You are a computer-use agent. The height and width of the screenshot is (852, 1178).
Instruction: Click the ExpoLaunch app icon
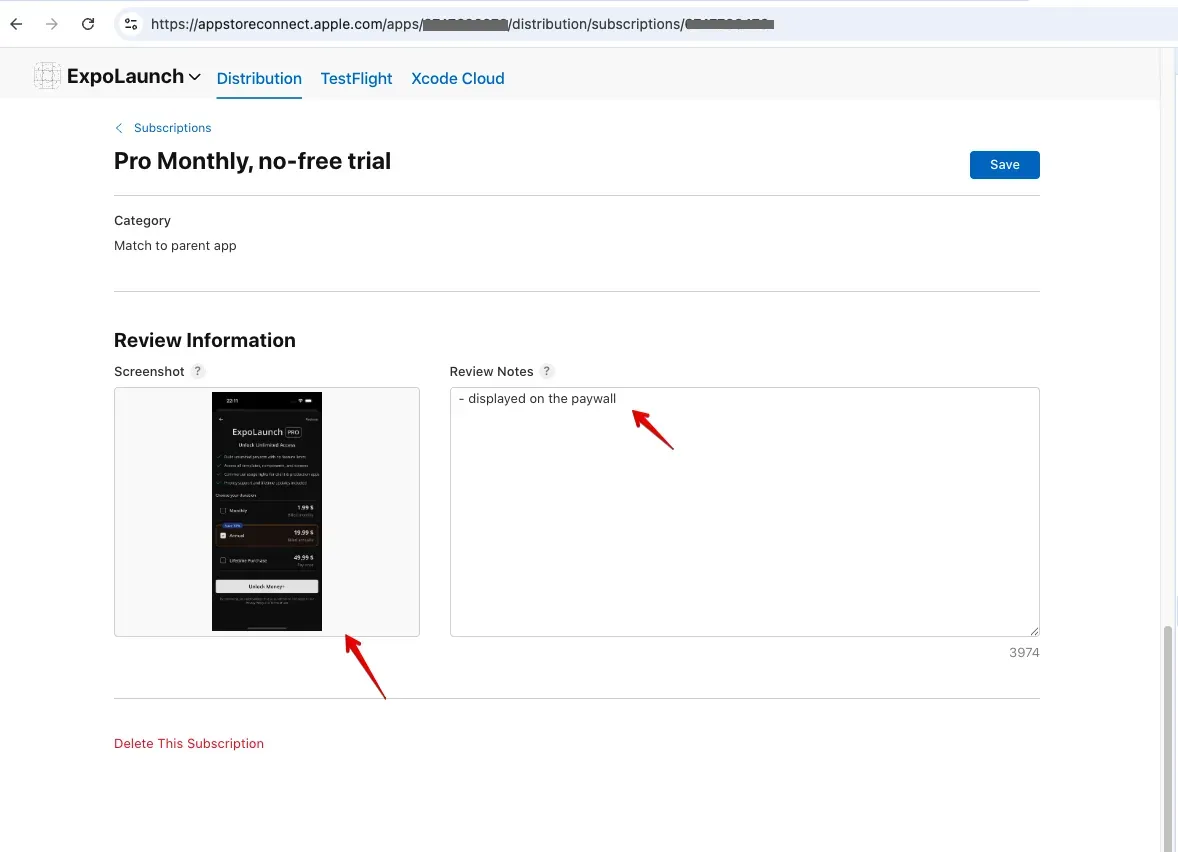click(47, 76)
